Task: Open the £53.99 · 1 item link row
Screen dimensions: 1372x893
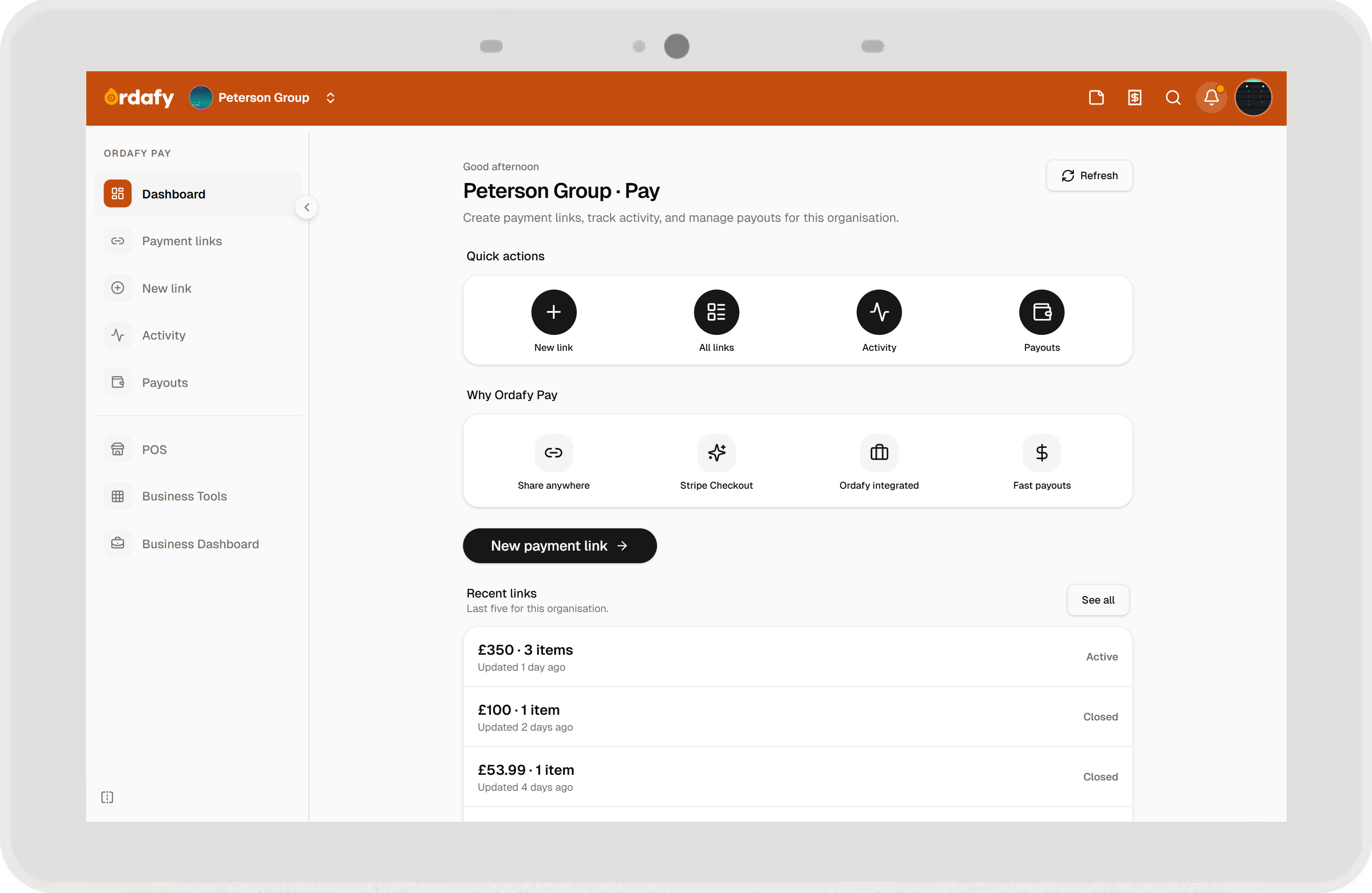Action: click(798, 777)
